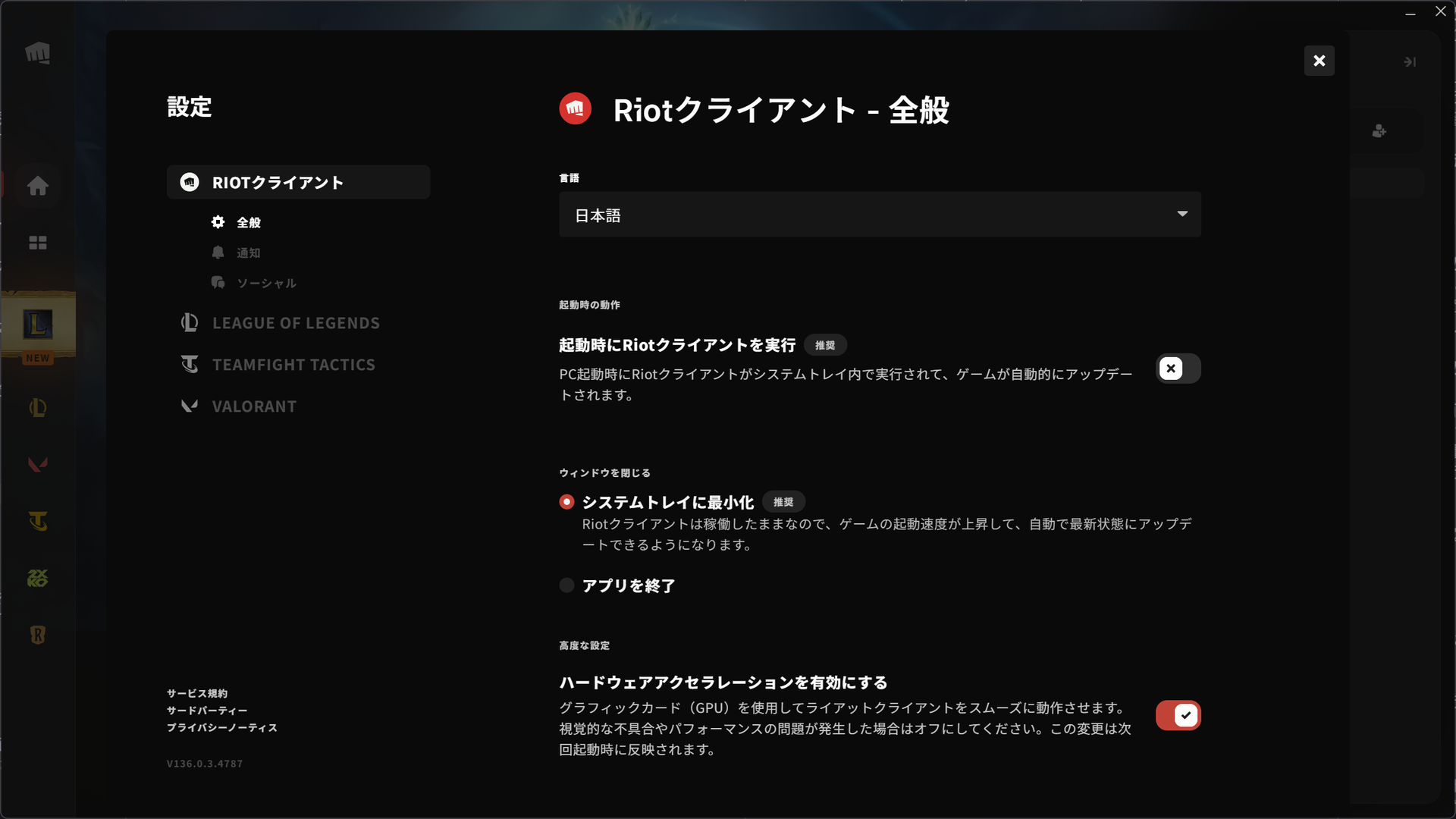Image resolution: width=1456 pixels, height=819 pixels.
Task: Click the gear icon next to 全般
Action: [218, 221]
